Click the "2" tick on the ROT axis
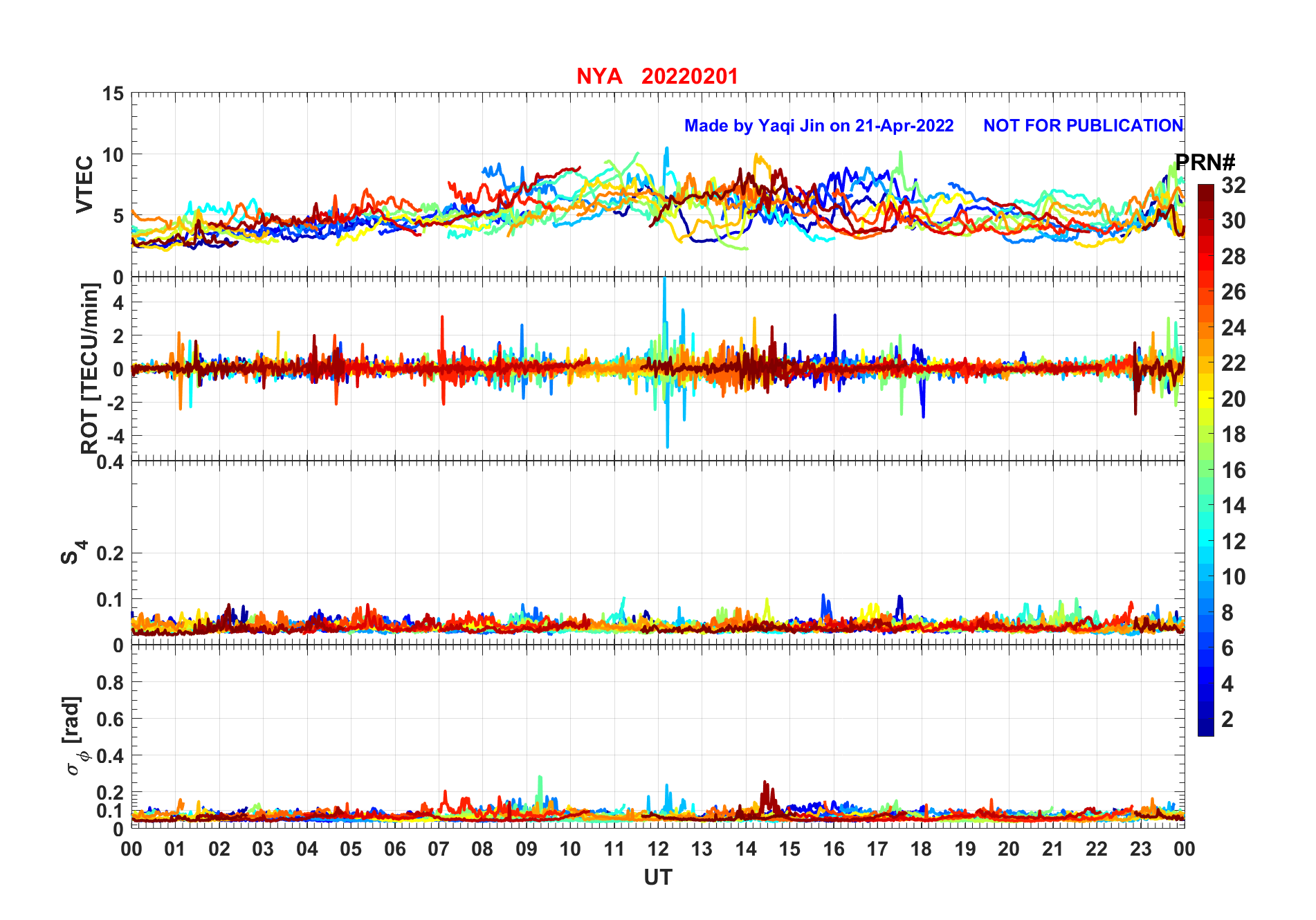Image resolution: width=1316 pixels, height=920 pixels. click(118, 335)
